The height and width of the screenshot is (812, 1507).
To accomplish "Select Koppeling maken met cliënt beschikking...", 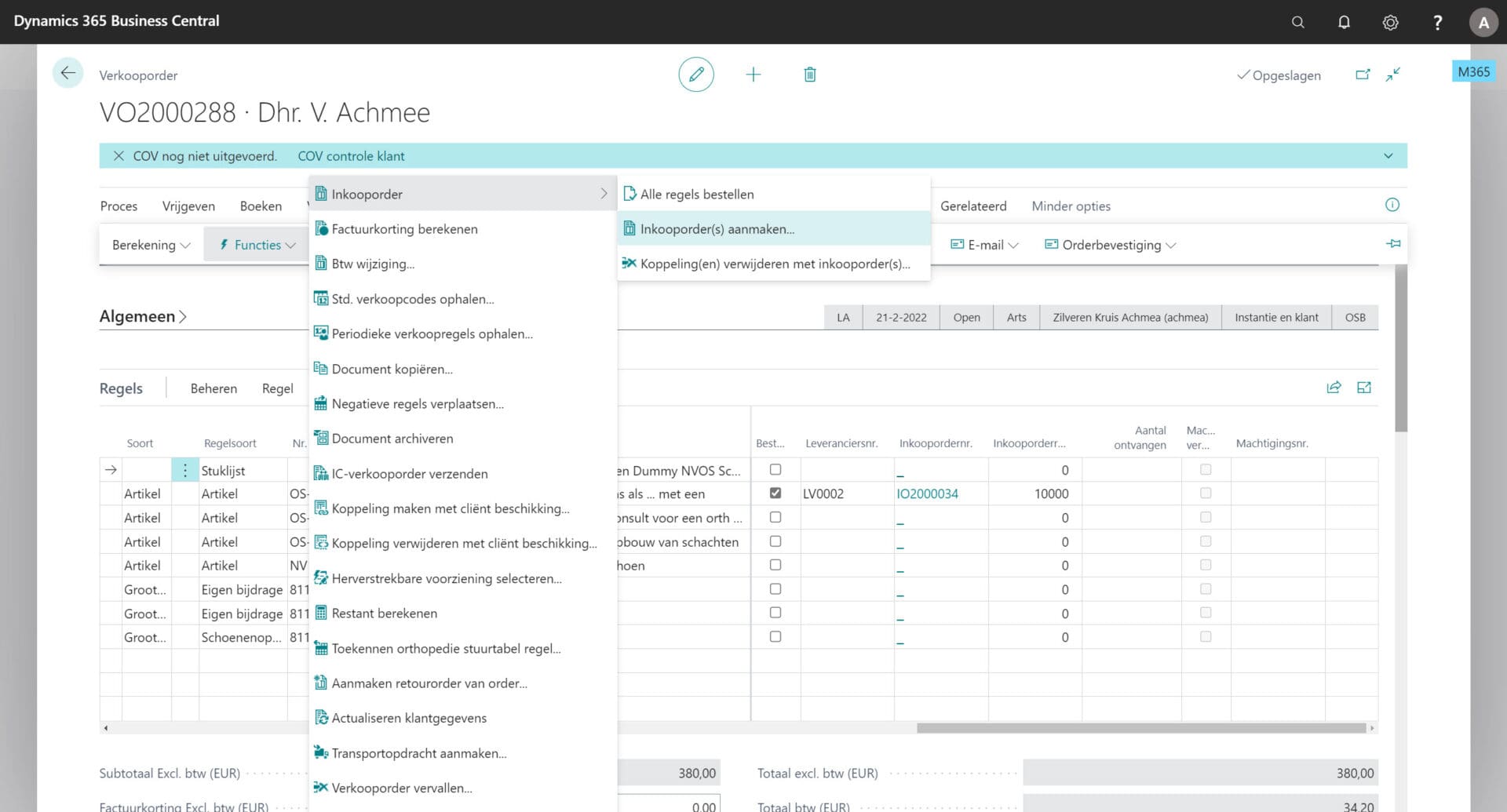I will click(463, 508).
